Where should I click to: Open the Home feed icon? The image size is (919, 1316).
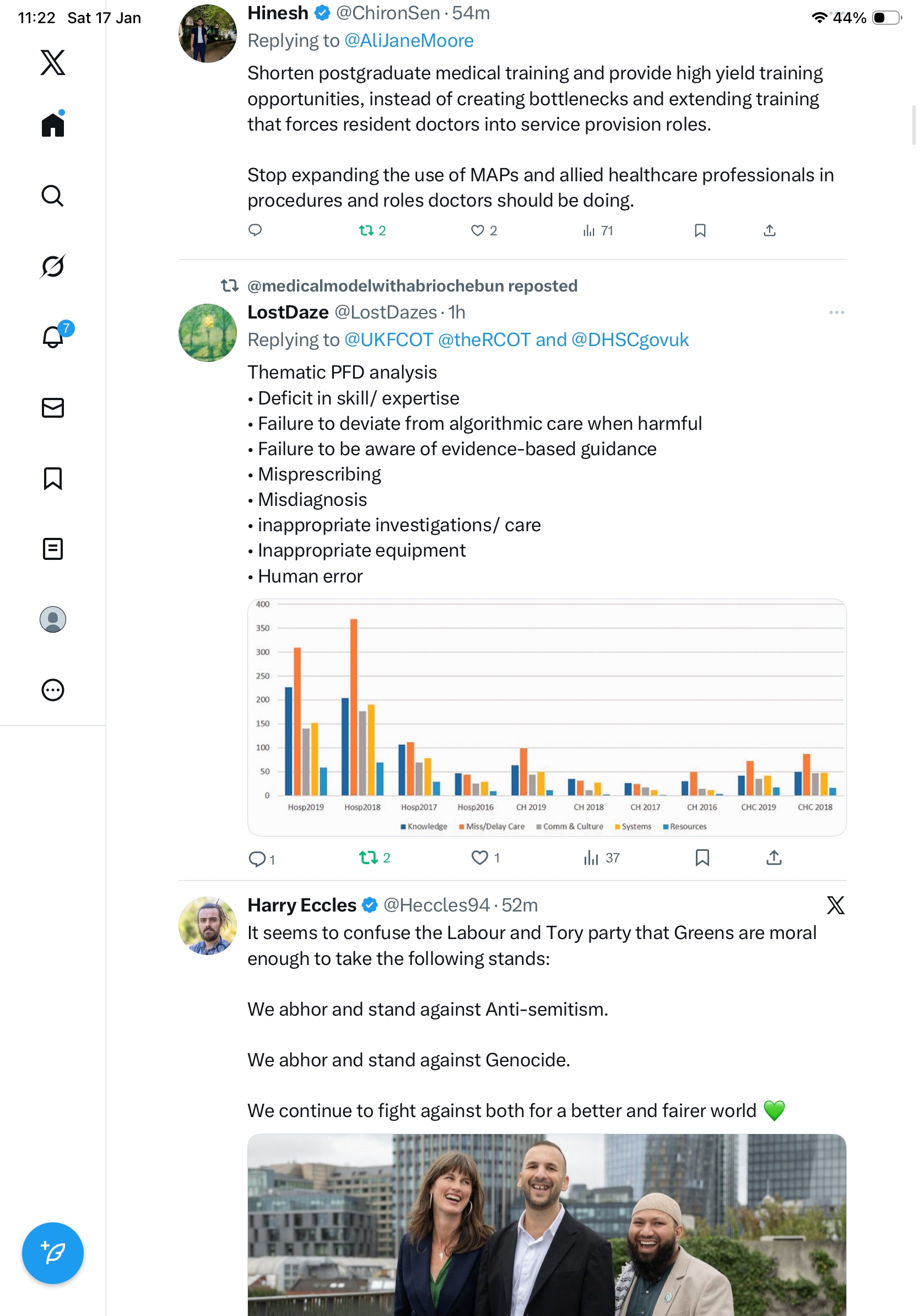[x=53, y=125]
